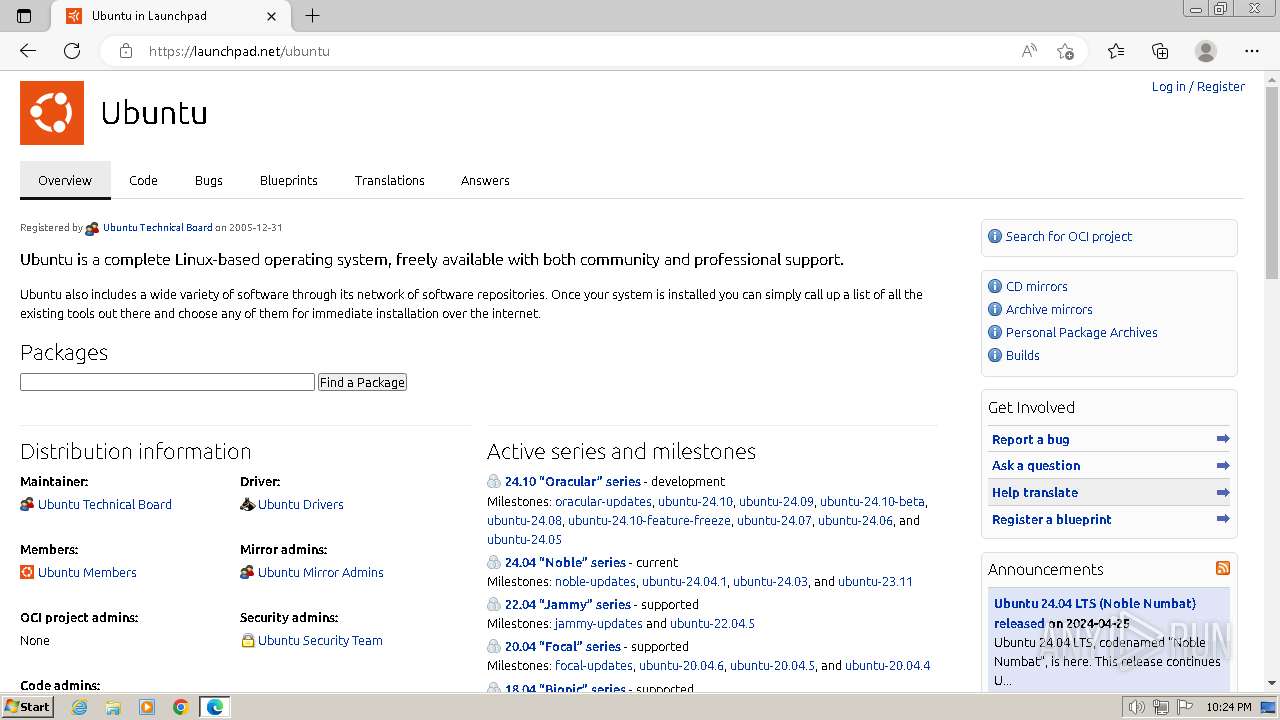
Task: Click the Announcements RSS feed icon
Action: click(x=1223, y=568)
